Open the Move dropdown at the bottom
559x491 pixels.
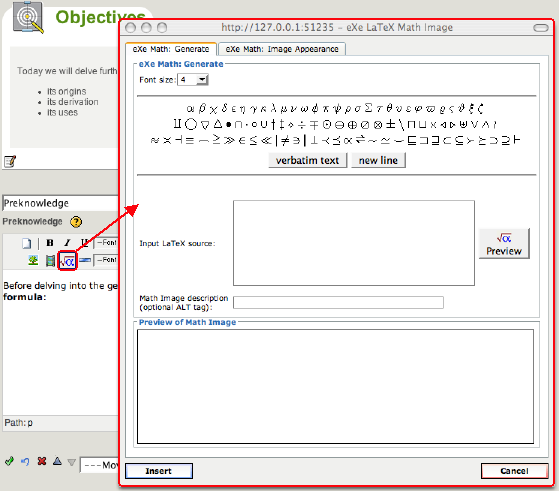click(x=99, y=465)
